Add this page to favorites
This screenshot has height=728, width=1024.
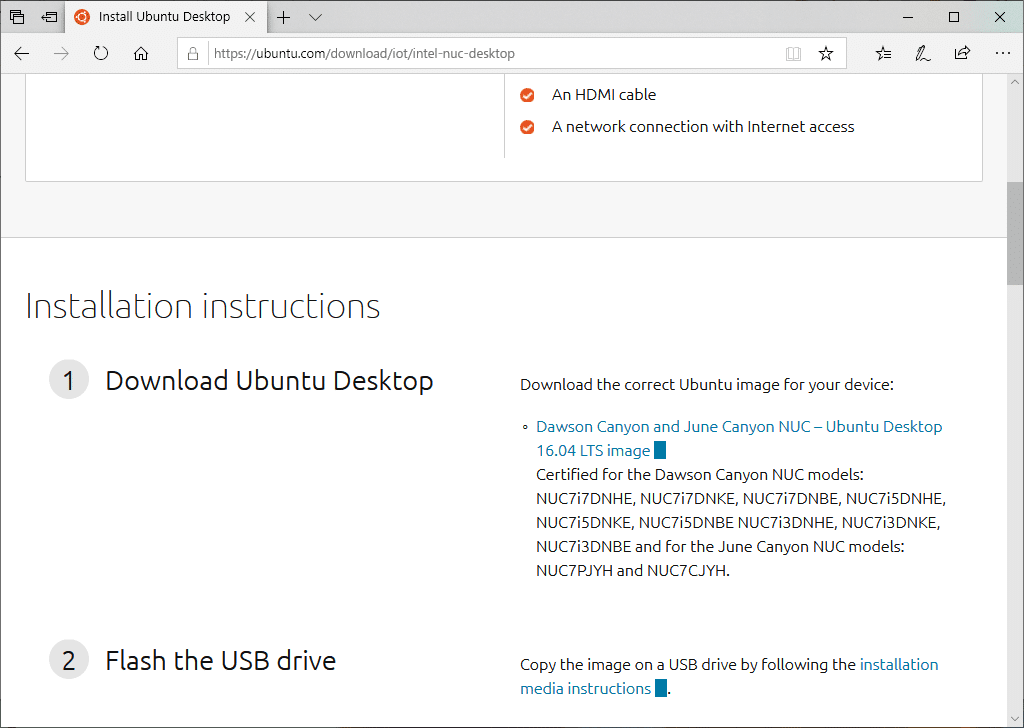[x=826, y=54]
